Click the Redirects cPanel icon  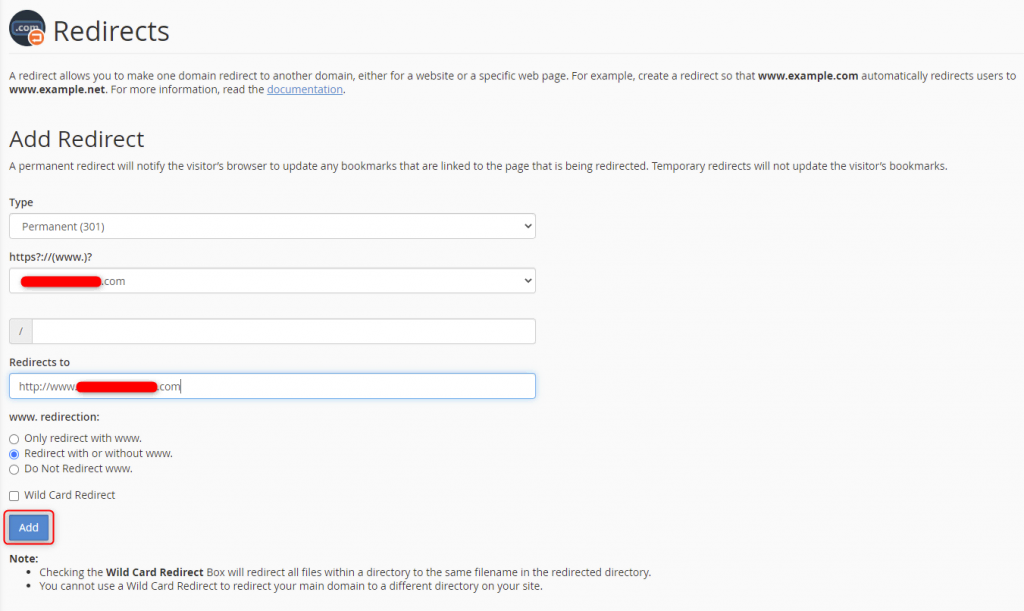(27, 28)
